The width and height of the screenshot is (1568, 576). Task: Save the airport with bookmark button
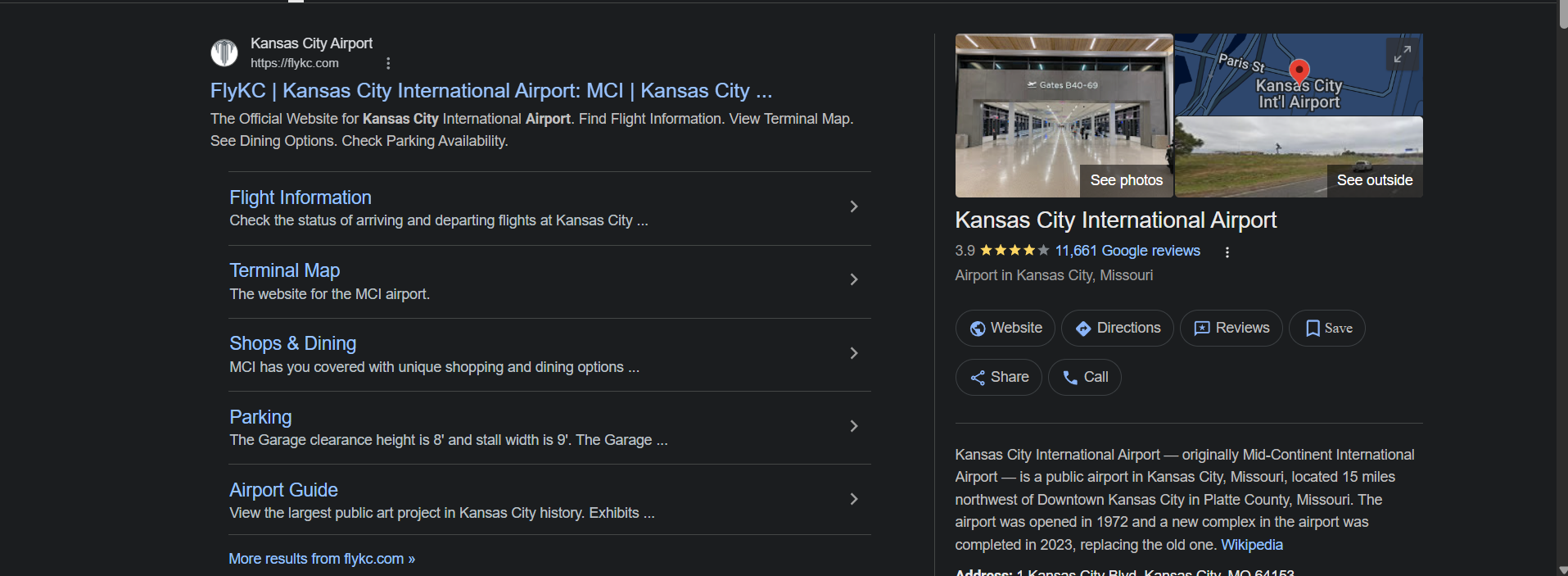click(x=1326, y=329)
